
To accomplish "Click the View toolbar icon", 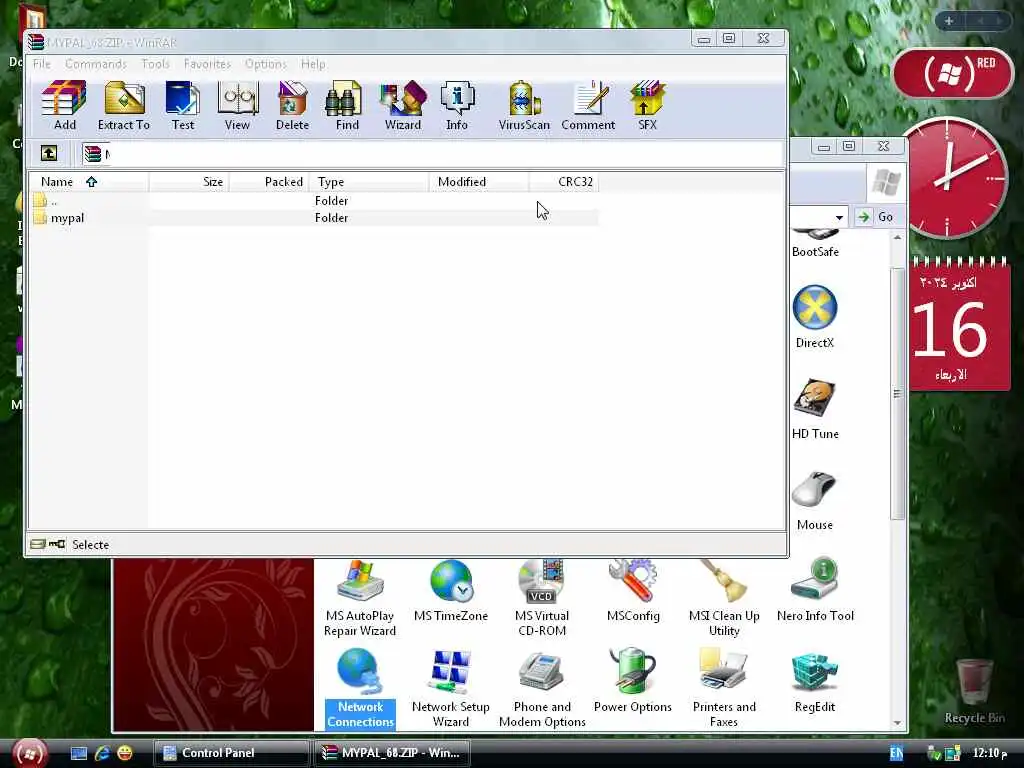I will tap(238, 106).
